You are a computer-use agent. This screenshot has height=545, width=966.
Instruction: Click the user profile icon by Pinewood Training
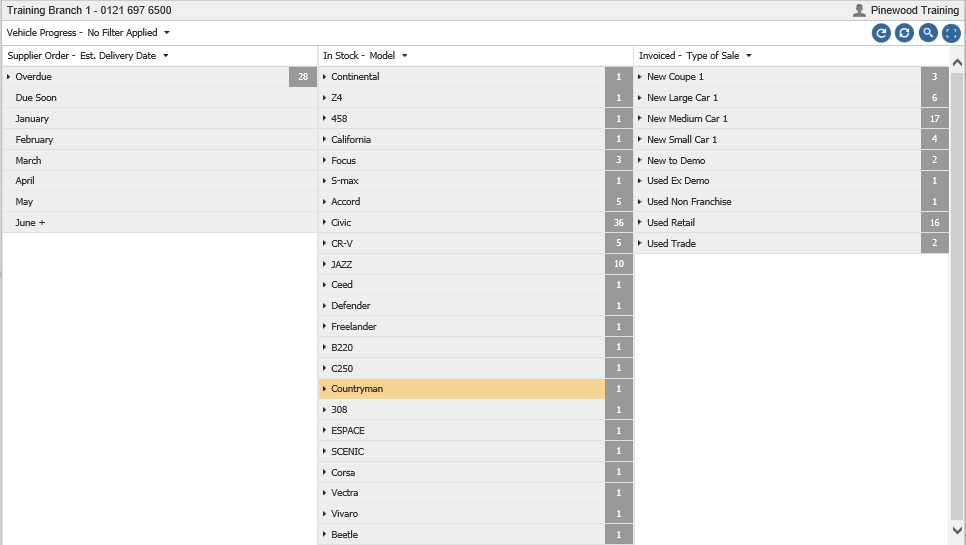click(859, 10)
